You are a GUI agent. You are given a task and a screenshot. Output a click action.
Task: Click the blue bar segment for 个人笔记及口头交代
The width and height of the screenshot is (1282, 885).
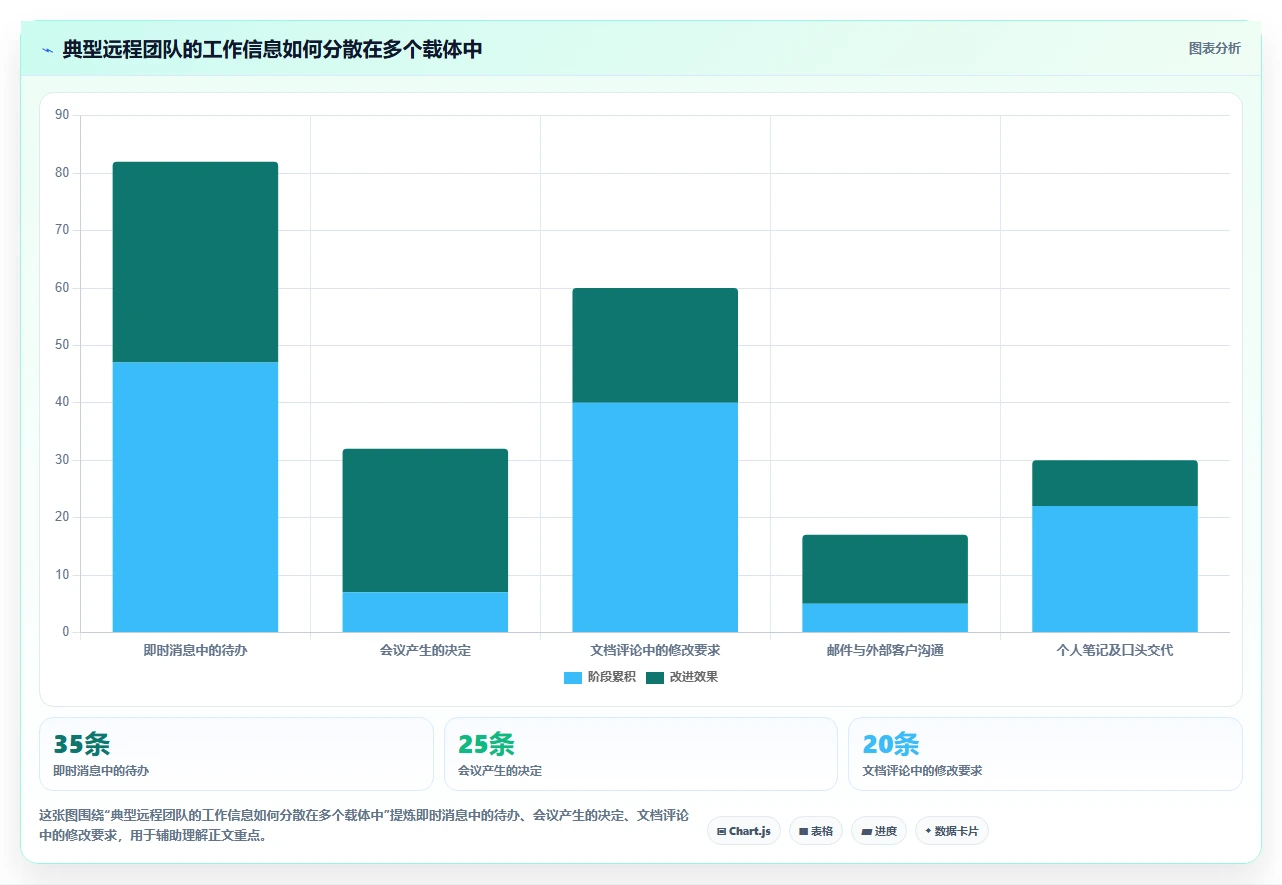[1115, 569]
